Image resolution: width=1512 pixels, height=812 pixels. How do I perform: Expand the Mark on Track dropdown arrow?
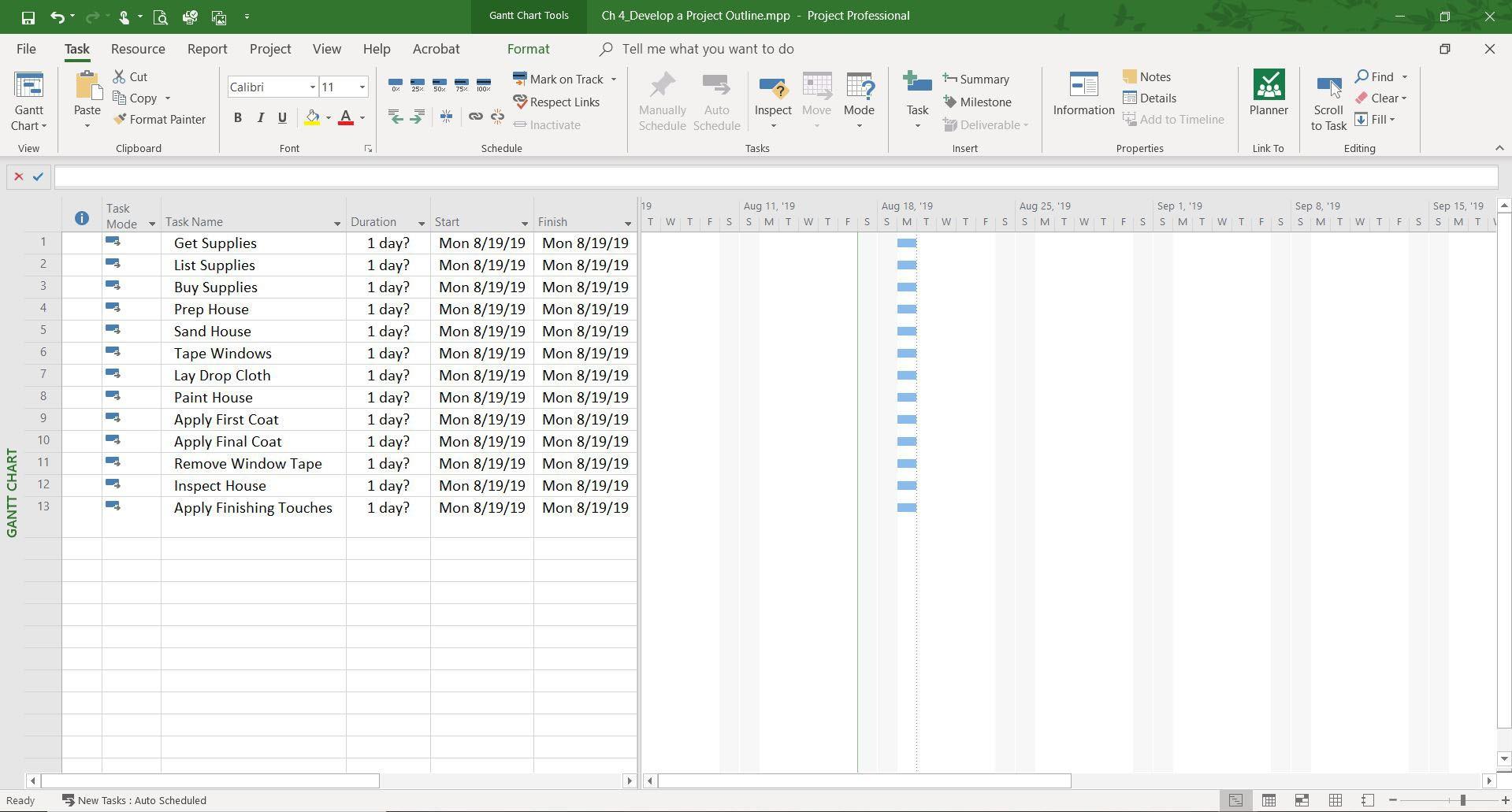point(613,80)
